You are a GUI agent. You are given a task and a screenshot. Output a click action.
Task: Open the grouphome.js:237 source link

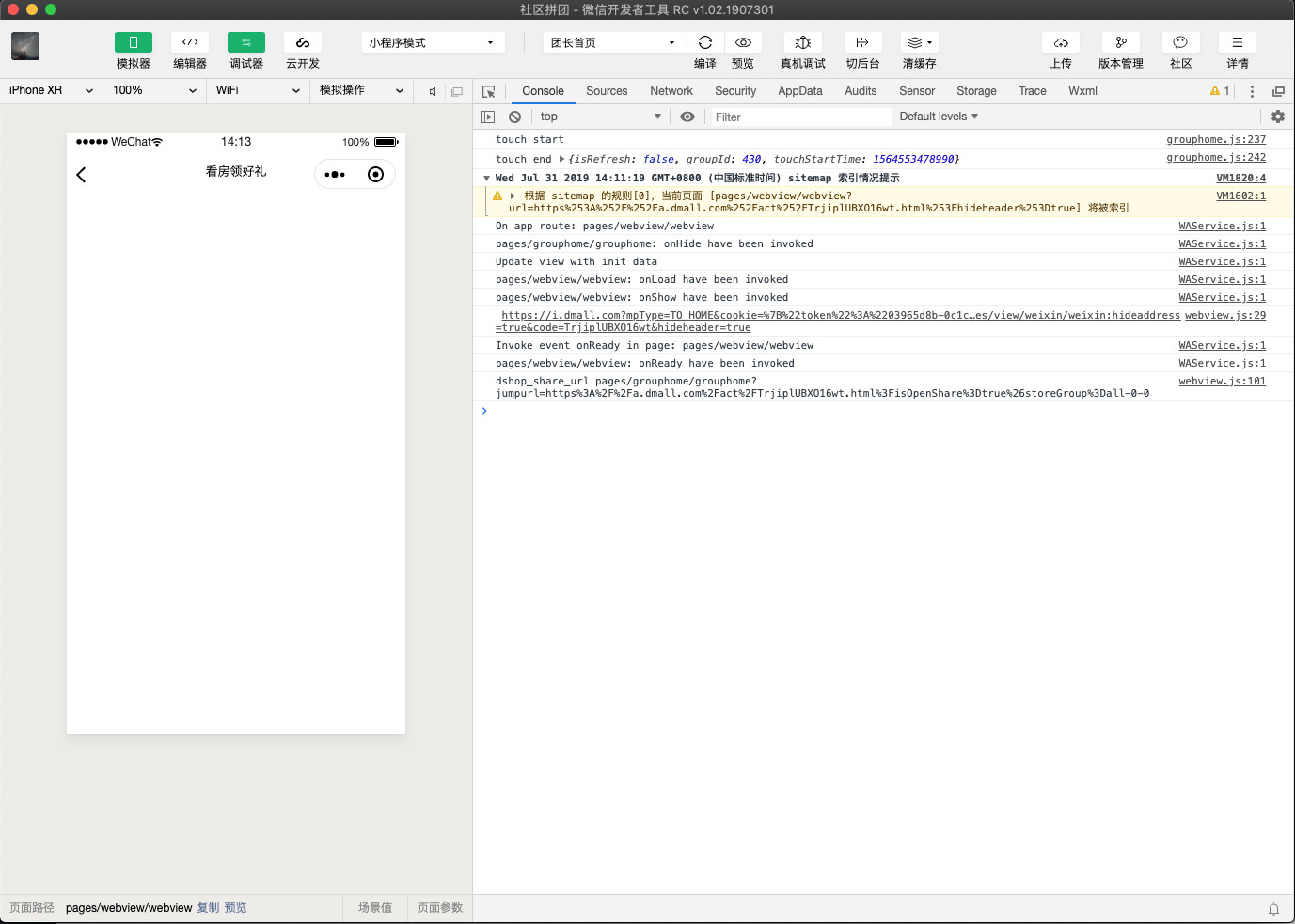pos(1216,139)
